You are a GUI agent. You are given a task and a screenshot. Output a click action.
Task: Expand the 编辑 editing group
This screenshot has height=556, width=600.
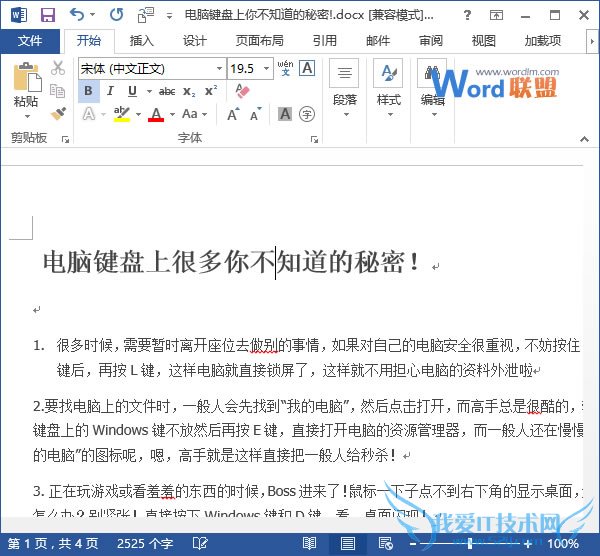(x=432, y=90)
